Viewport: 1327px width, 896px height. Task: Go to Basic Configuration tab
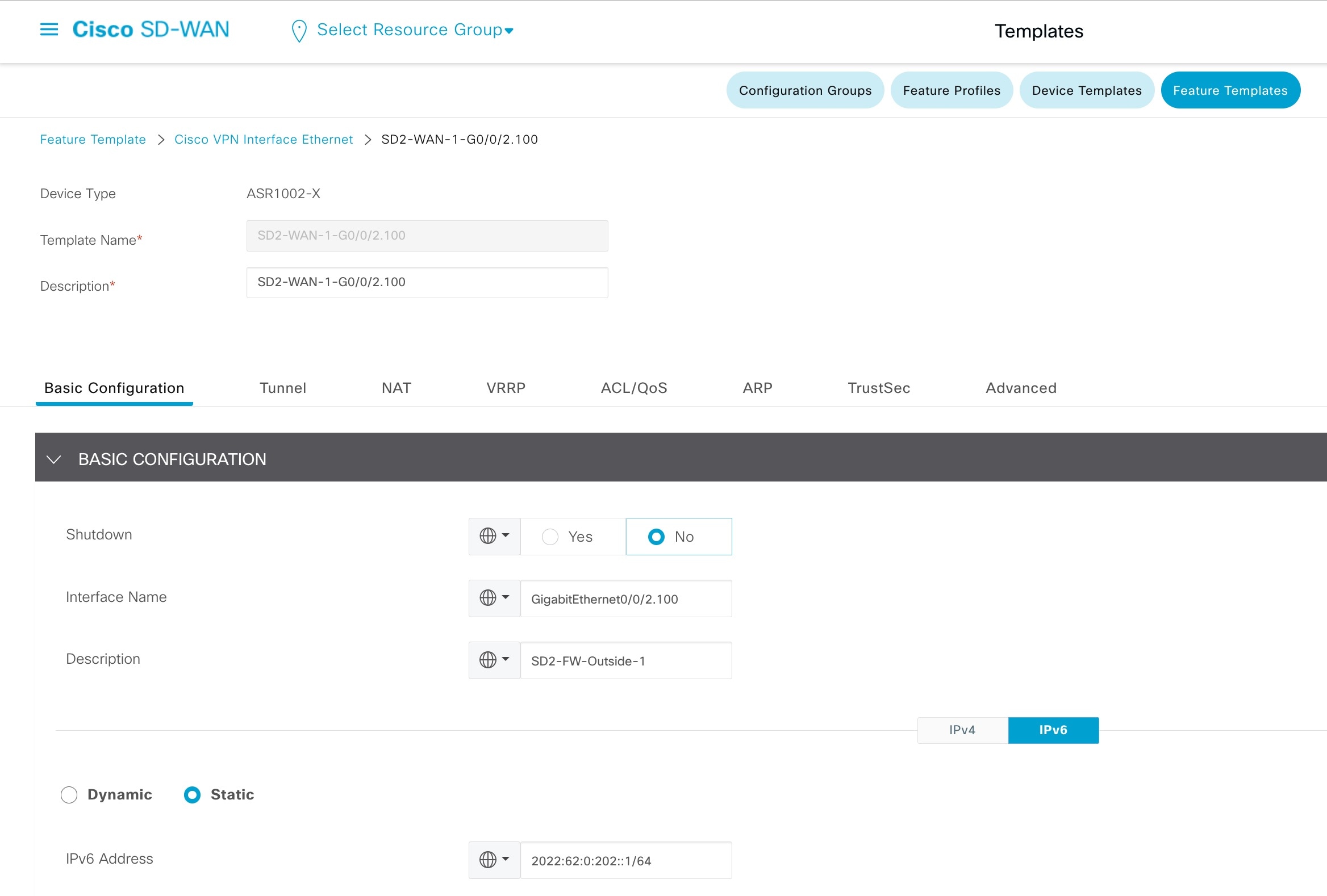[114, 388]
